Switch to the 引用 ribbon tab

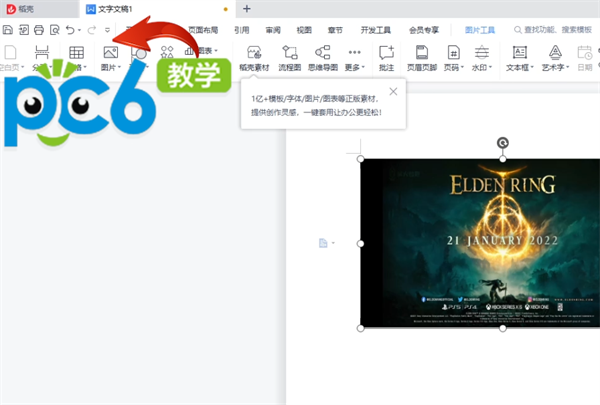tap(242, 30)
